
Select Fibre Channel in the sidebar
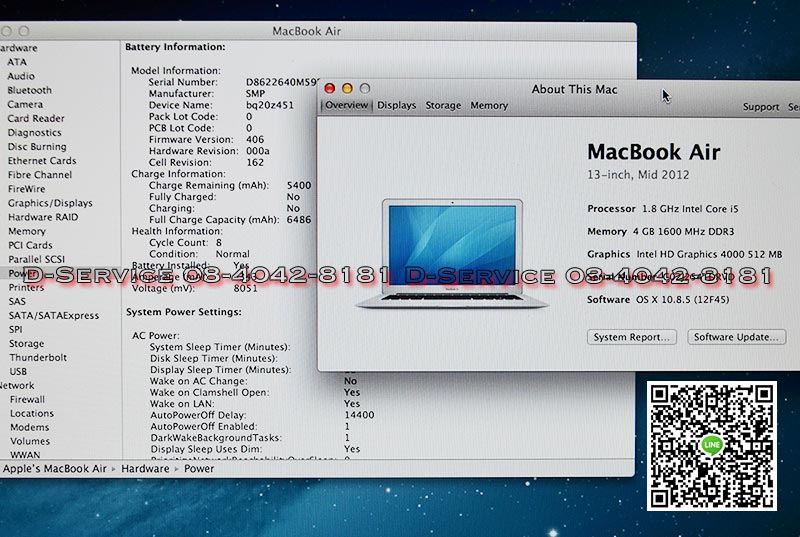pyautogui.click(x=40, y=174)
